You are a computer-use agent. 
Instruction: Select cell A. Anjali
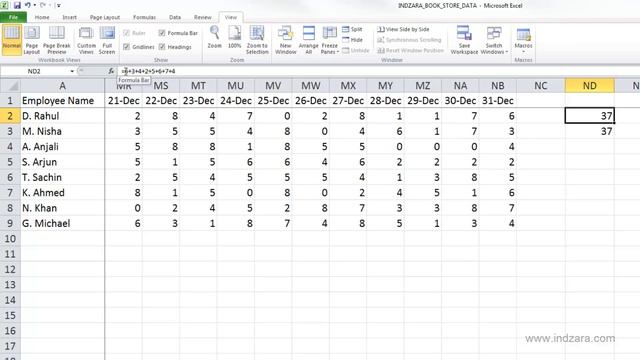point(62,147)
